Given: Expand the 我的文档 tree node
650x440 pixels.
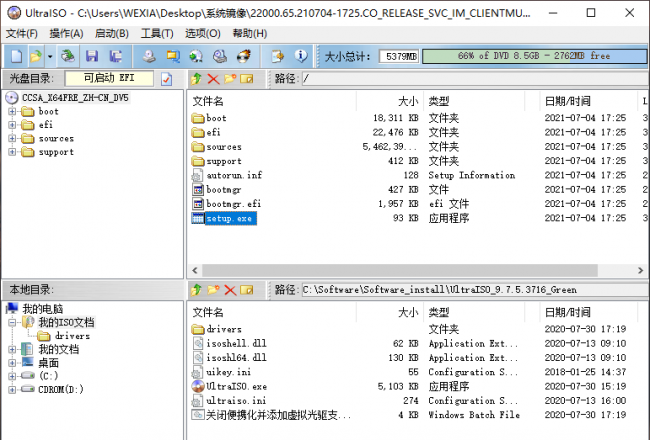Looking at the screenshot, I should point(12,350).
